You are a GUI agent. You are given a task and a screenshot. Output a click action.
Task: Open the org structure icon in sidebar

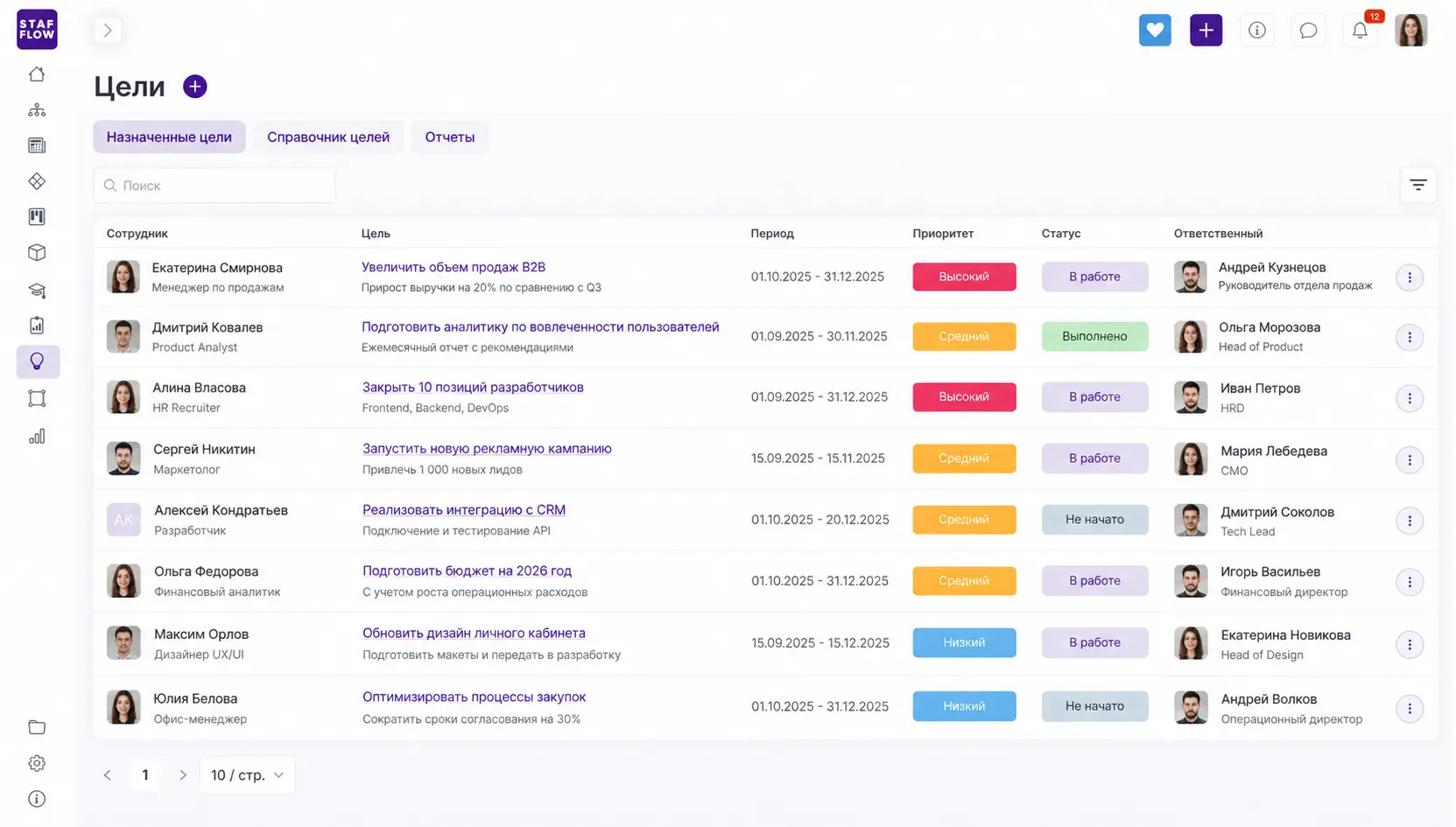[37, 110]
